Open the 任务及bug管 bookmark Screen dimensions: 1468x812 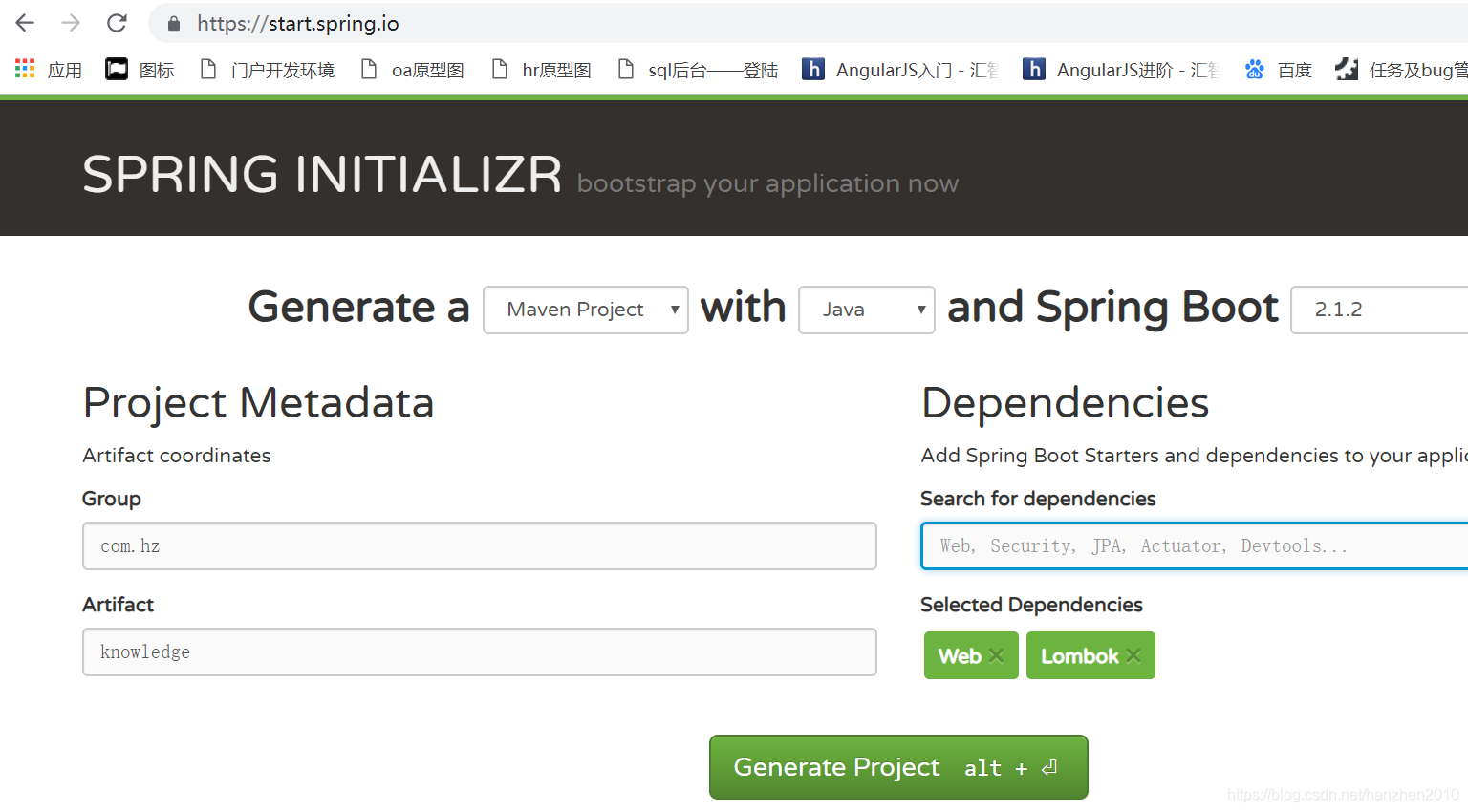(1401, 70)
